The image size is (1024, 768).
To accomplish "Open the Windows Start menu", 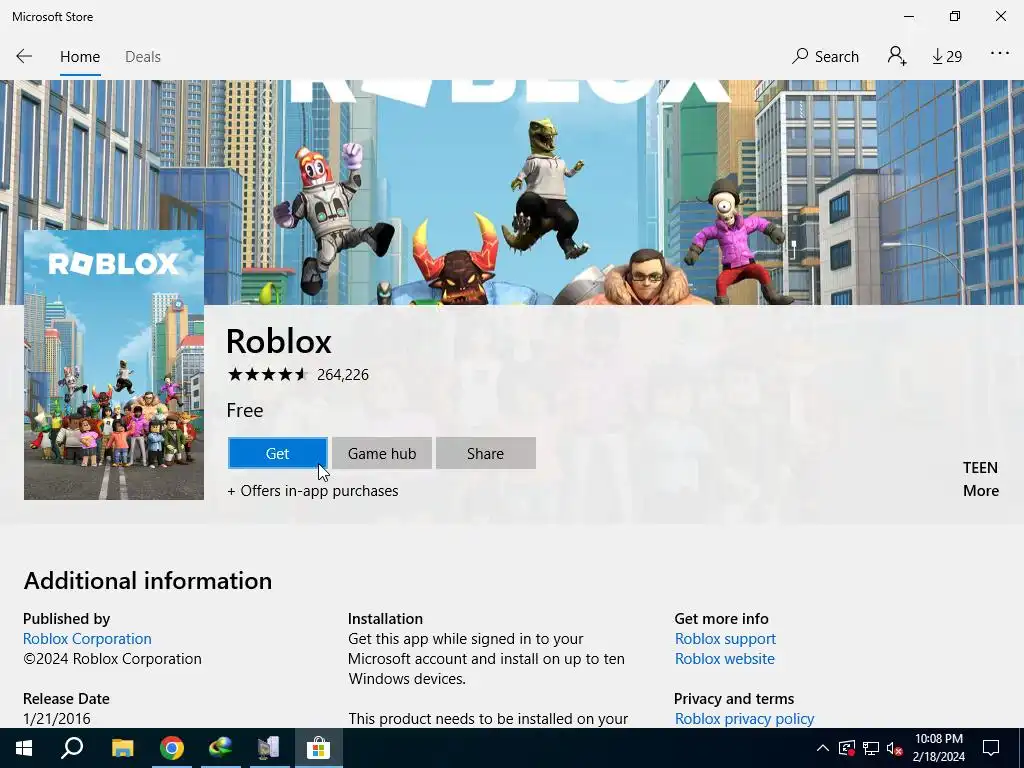I will click(24, 748).
